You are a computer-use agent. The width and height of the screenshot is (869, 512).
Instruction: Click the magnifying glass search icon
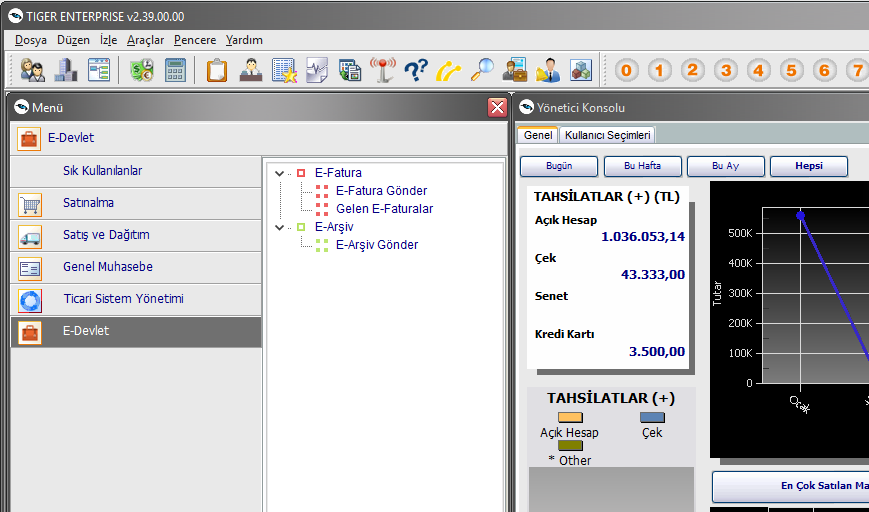(x=482, y=70)
